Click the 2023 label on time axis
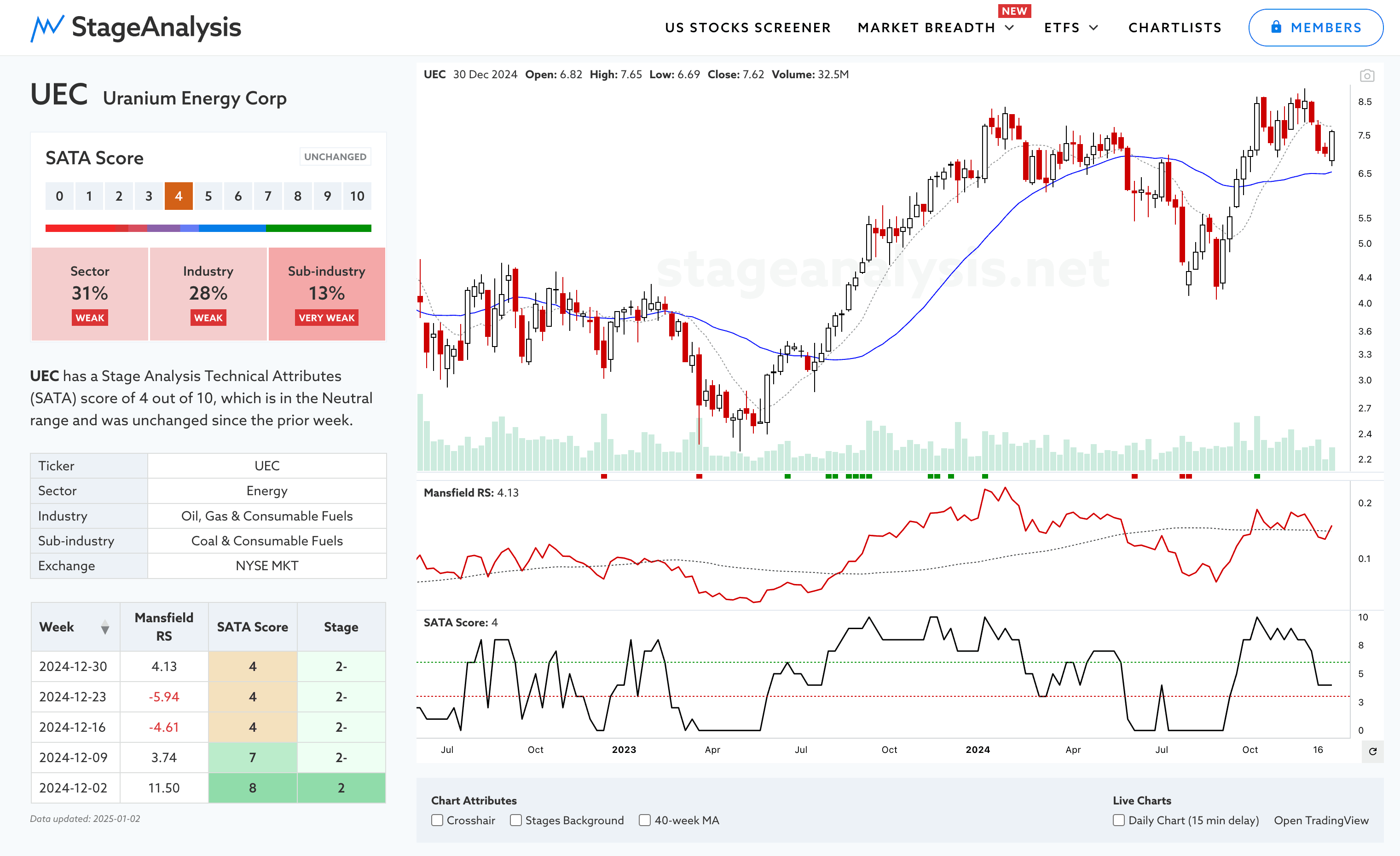 pyautogui.click(x=624, y=750)
